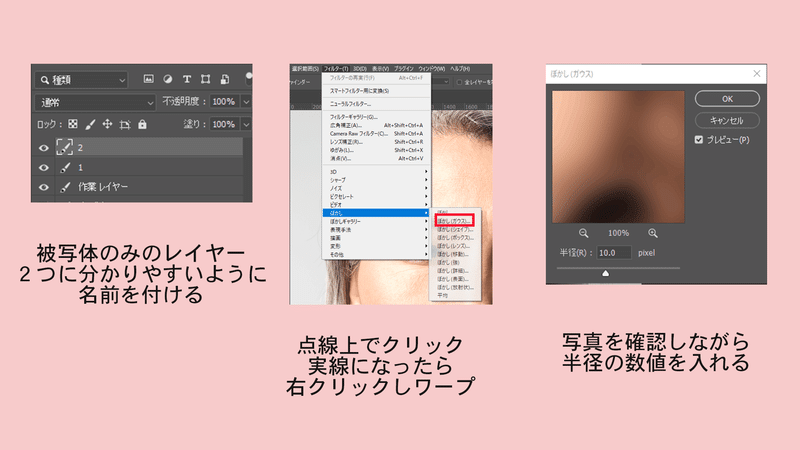Filter layers by shape layer icon

[x=206, y=79]
